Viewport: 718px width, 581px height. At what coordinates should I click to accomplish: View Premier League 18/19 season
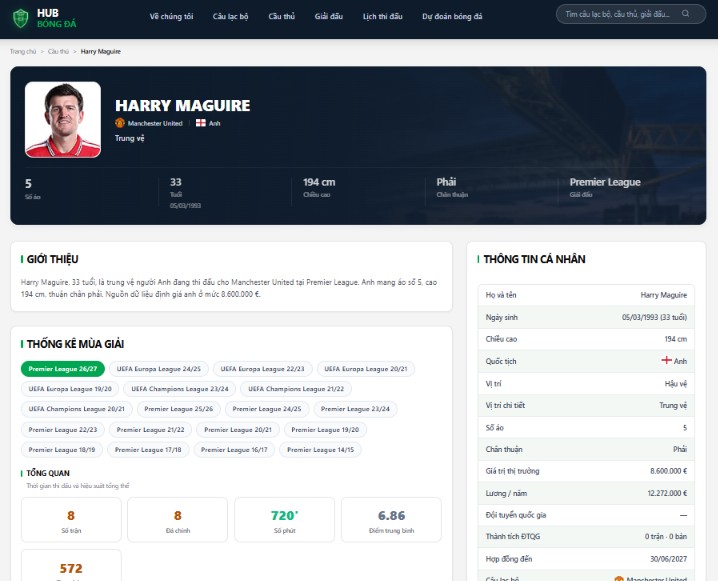pyautogui.click(x=62, y=450)
